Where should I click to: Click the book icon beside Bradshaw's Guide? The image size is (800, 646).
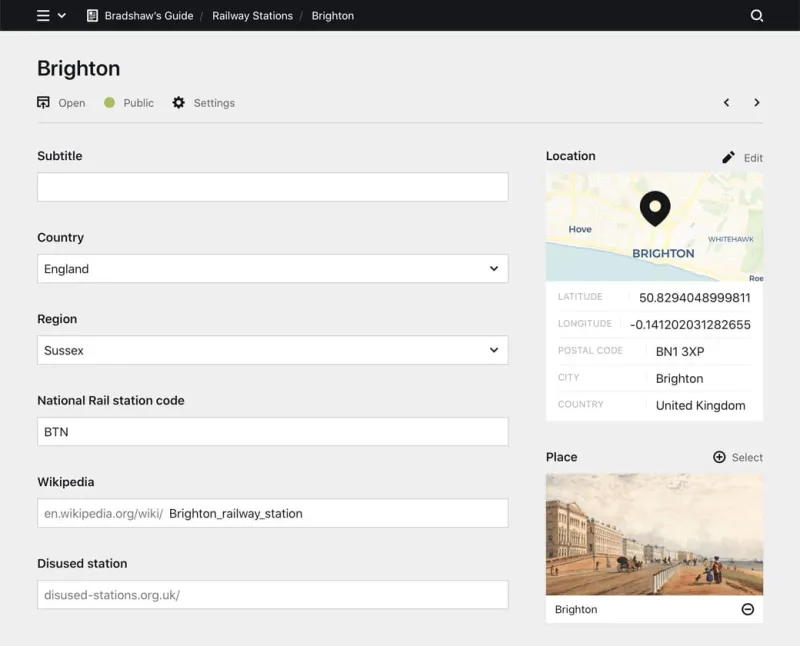pos(92,15)
